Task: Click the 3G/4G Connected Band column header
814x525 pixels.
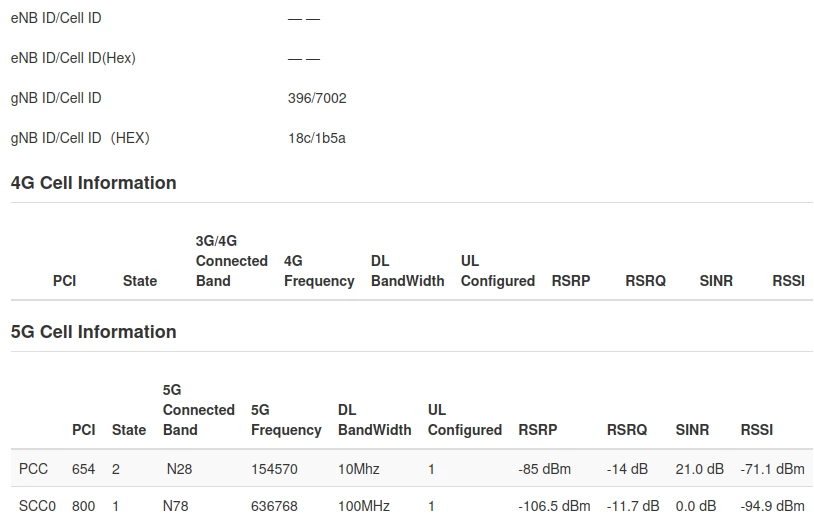Action: tap(231, 261)
